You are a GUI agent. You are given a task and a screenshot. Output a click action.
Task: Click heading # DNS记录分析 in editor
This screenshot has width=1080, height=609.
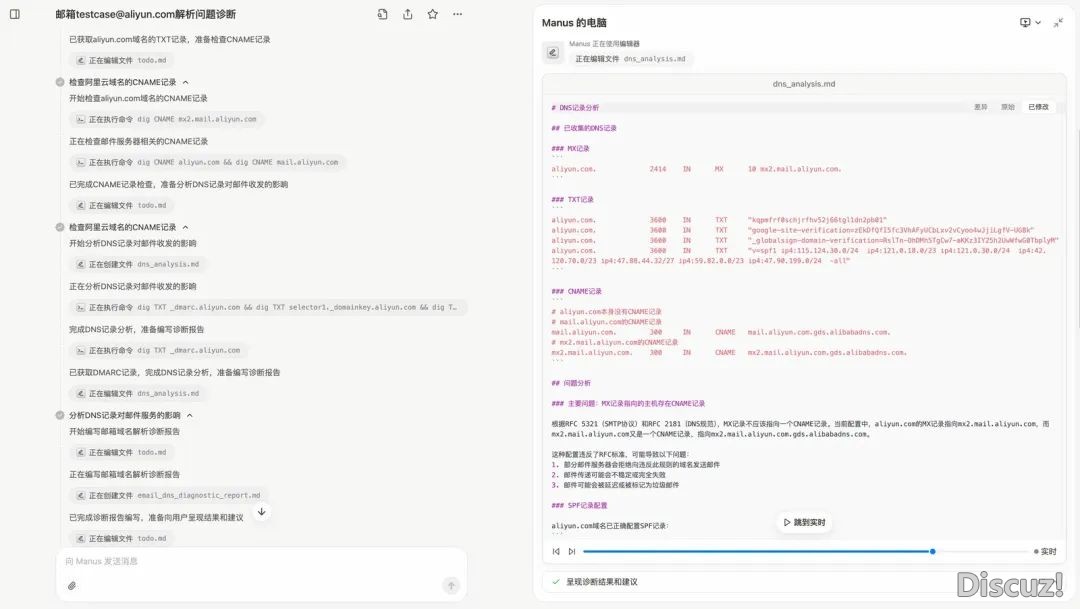(x=574, y=107)
